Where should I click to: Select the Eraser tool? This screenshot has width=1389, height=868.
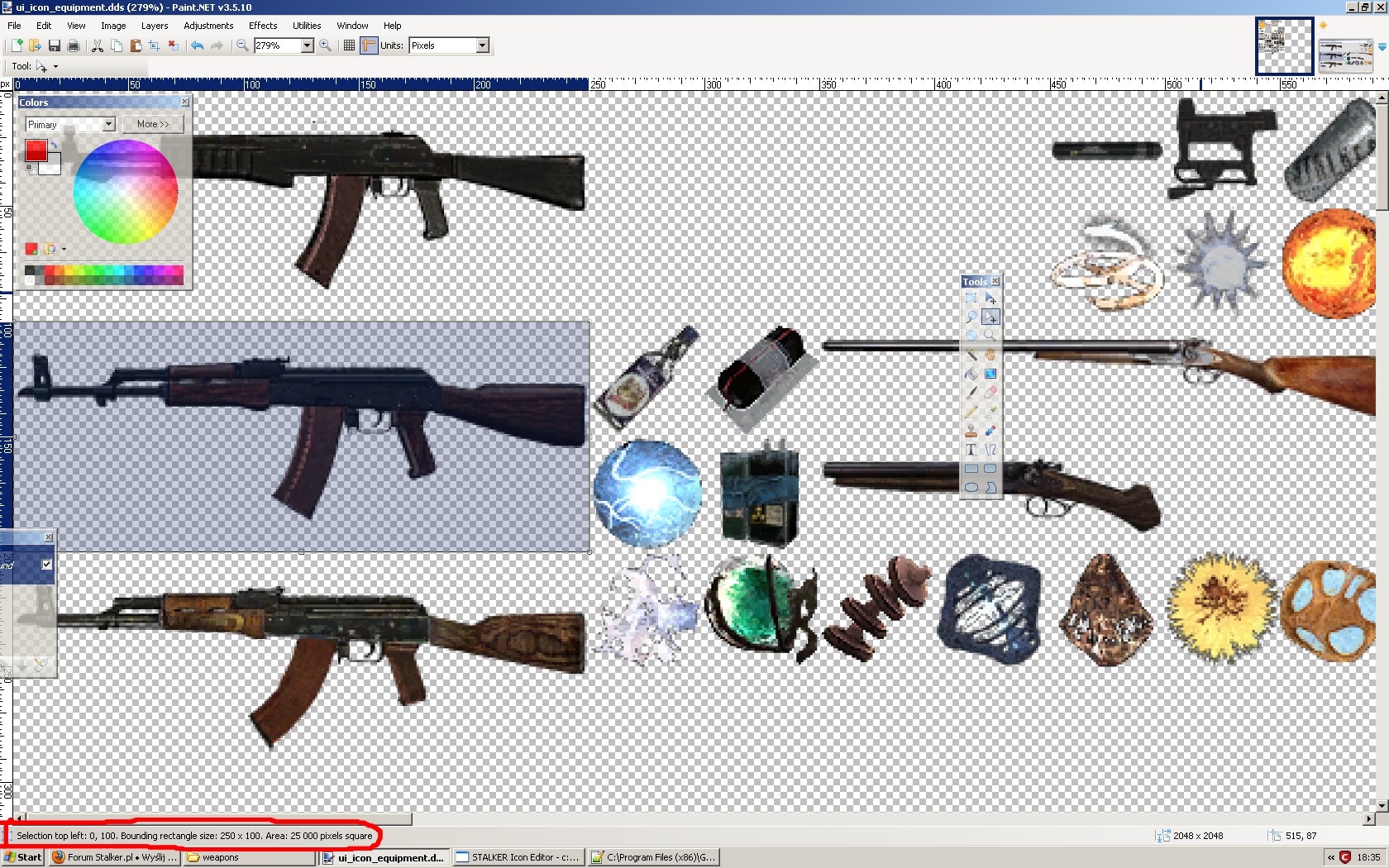click(x=990, y=393)
